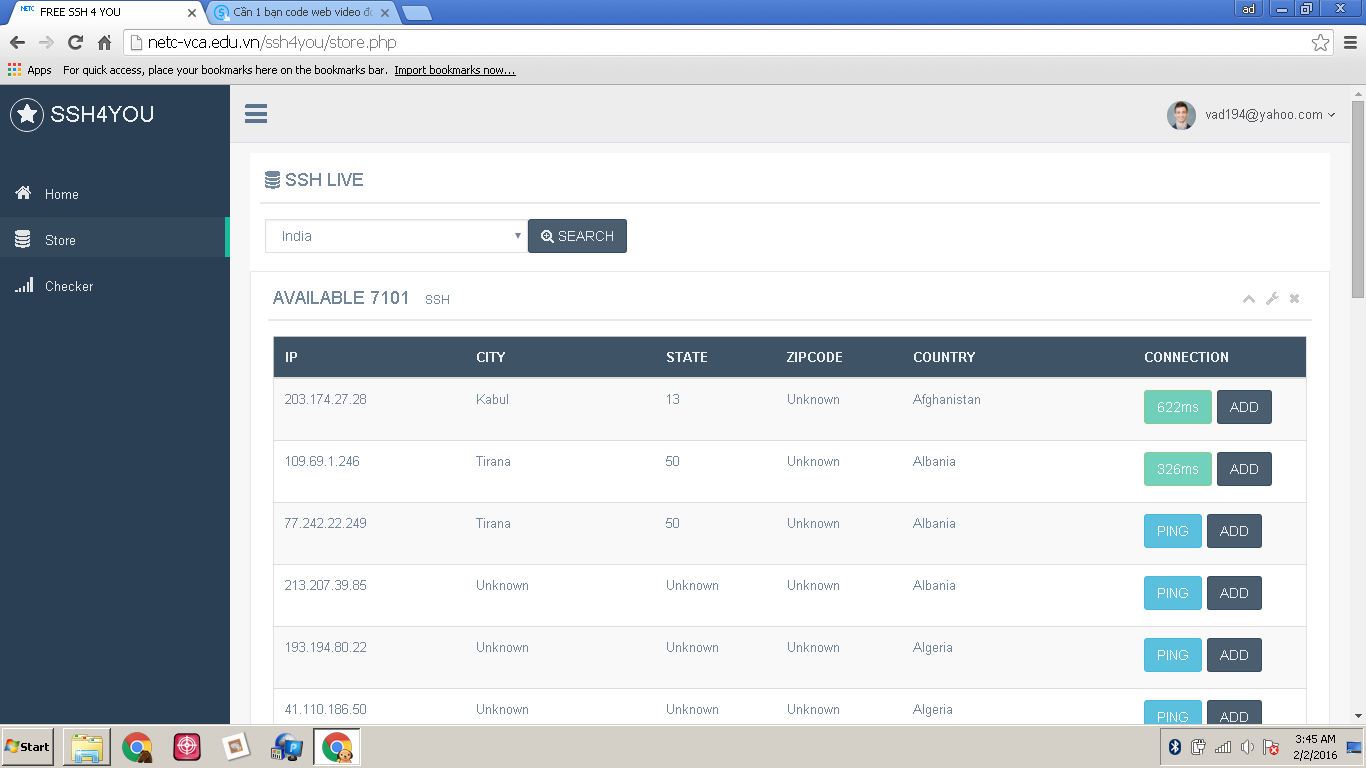Open the Home menu item in sidebar
The image size is (1366, 768).
click(114, 194)
